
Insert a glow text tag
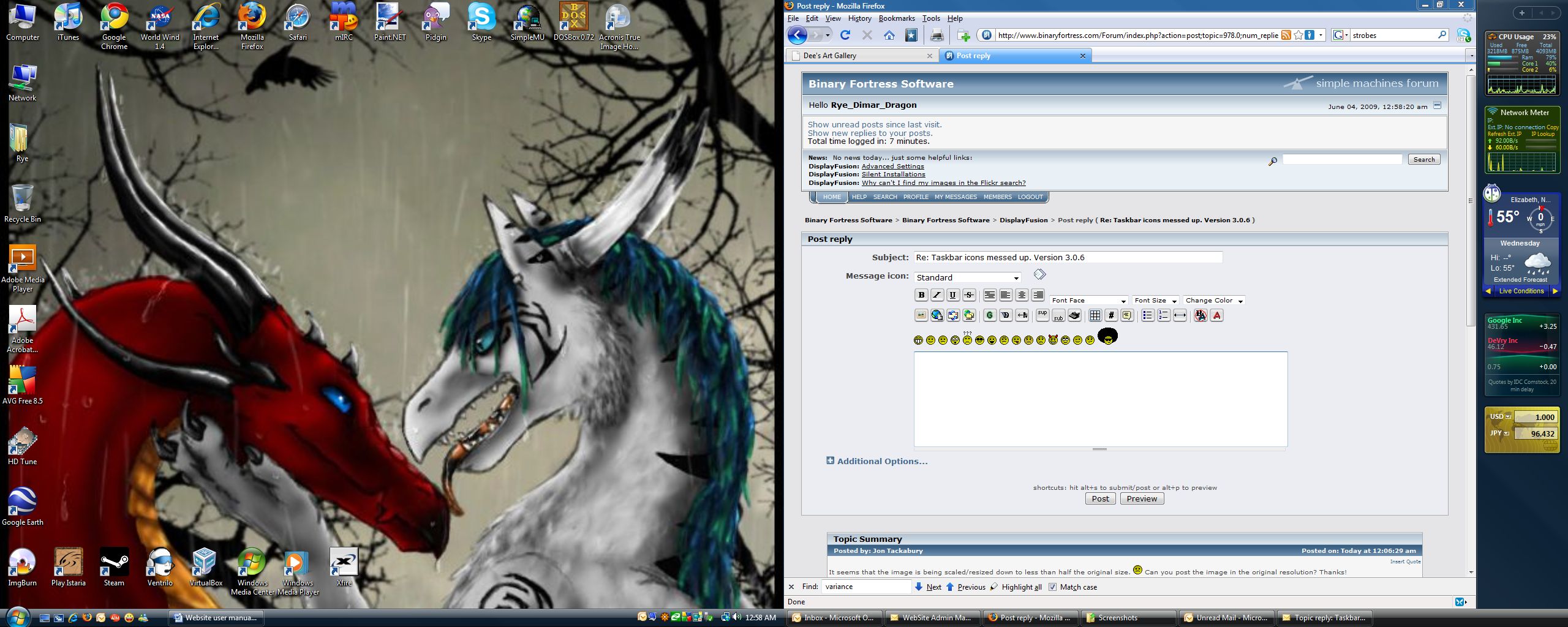[x=990, y=315]
